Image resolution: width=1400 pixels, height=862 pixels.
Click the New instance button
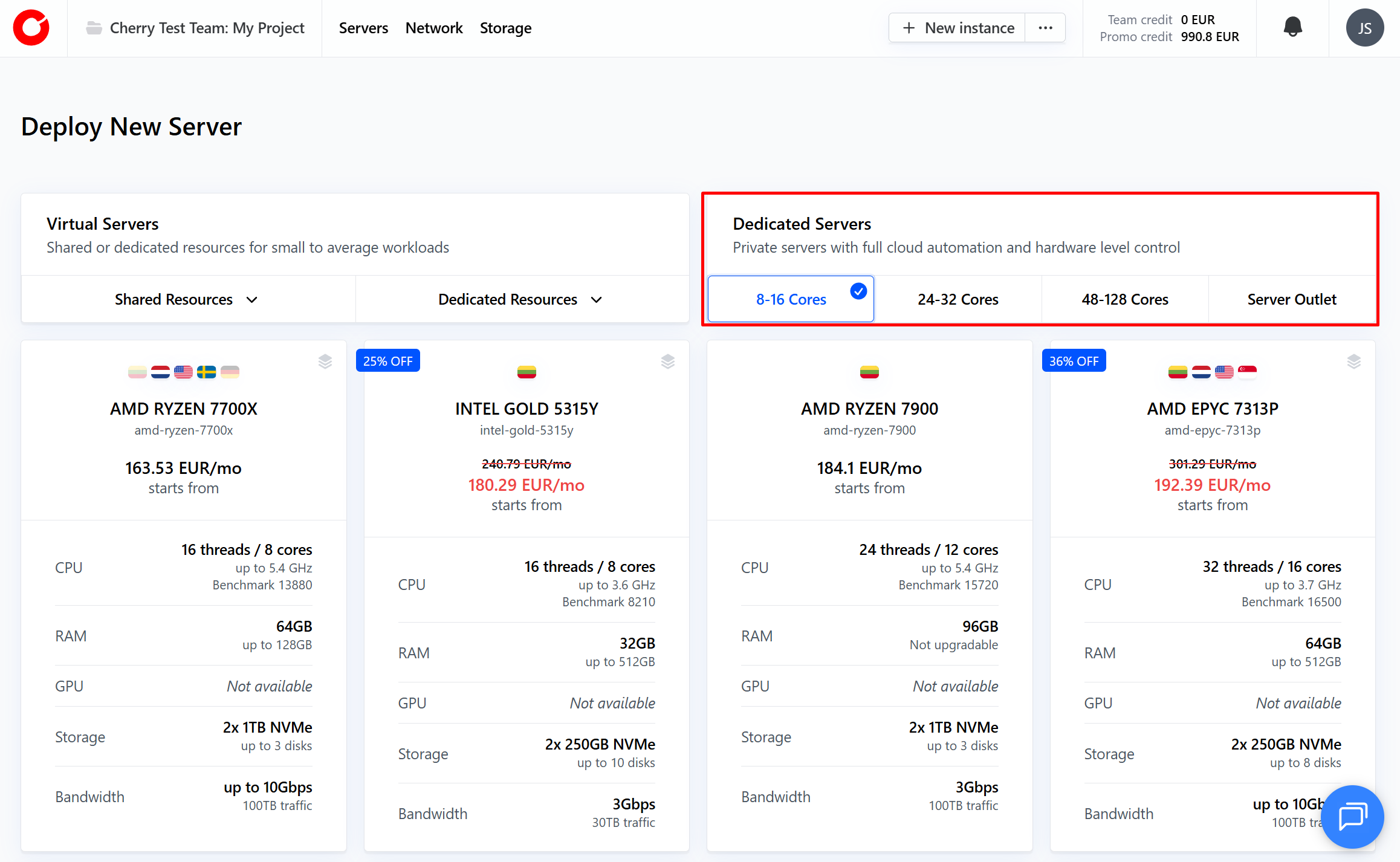(x=958, y=28)
